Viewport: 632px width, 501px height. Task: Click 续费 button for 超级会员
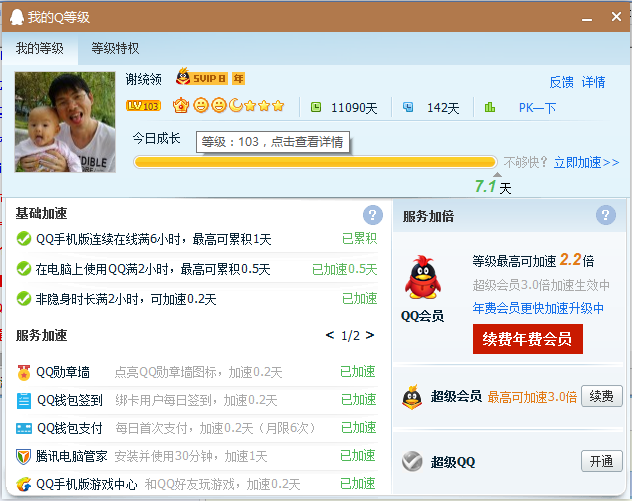tap(602, 396)
